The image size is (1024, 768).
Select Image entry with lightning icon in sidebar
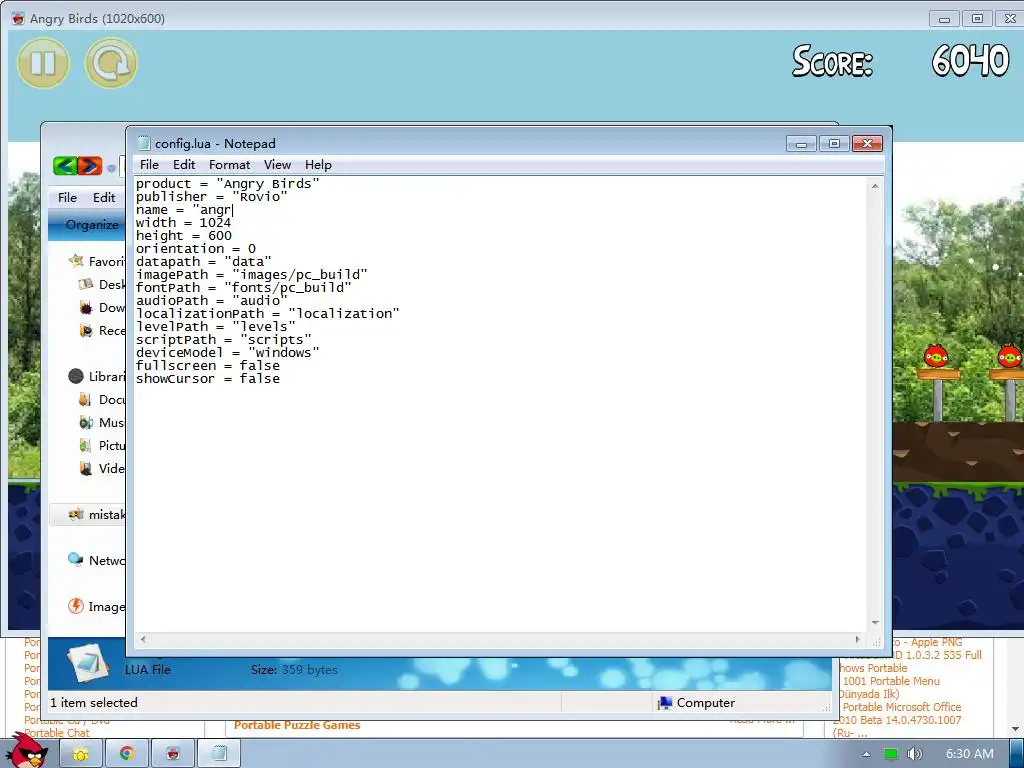click(x=97, y=606)
